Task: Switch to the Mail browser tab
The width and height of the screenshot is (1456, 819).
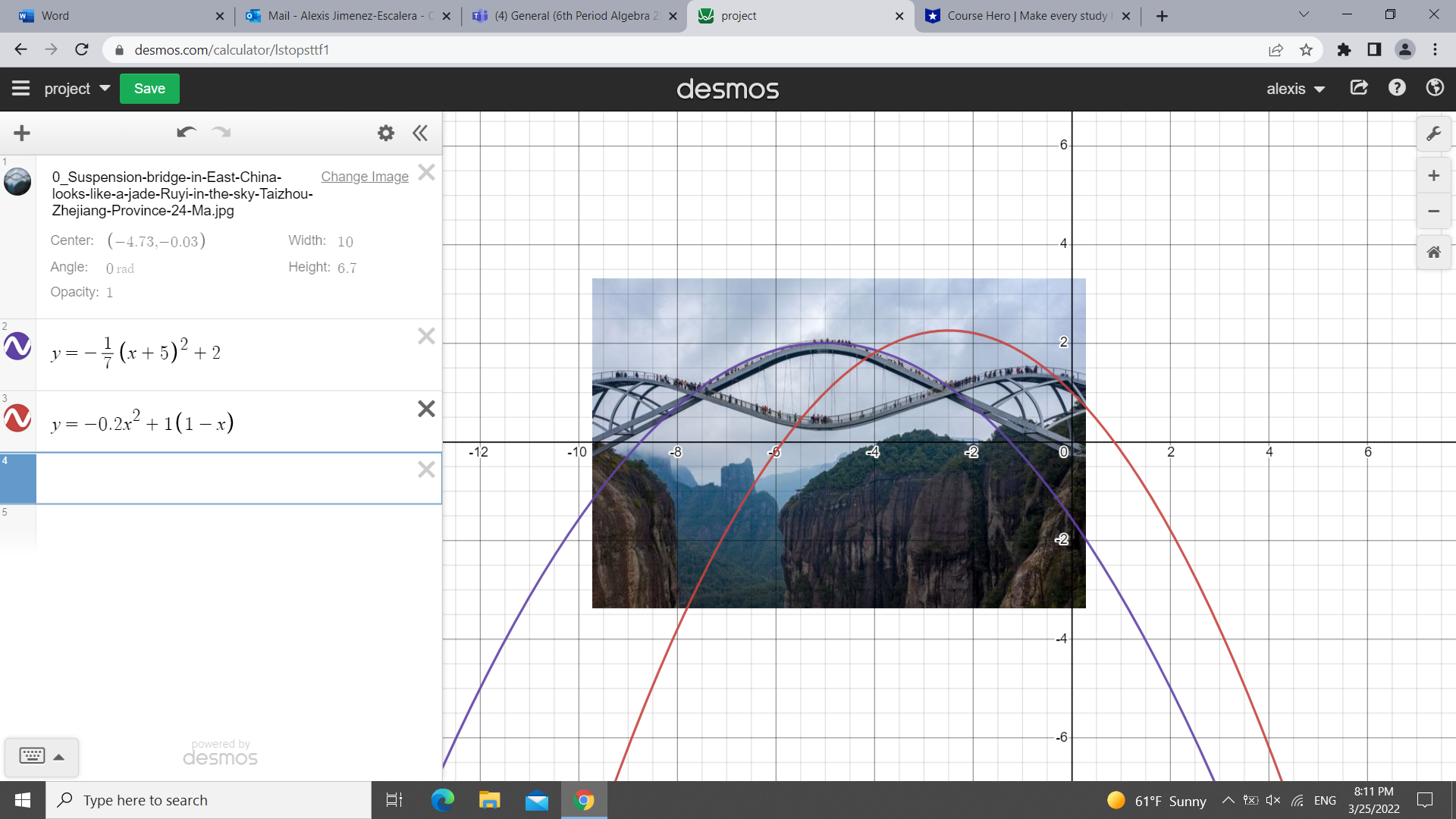Action: coord(349,16)
